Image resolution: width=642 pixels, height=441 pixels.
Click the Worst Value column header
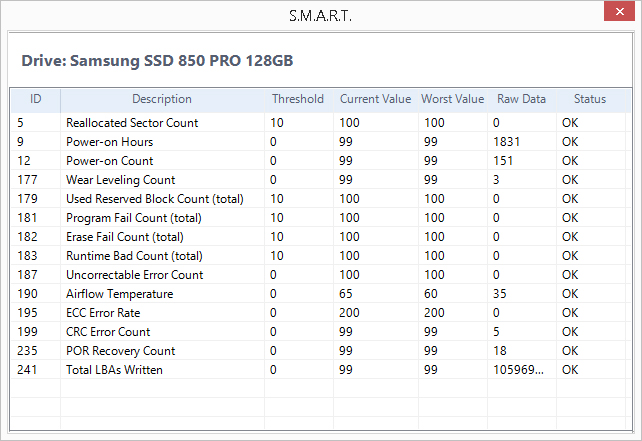click(x=453, y=99)
